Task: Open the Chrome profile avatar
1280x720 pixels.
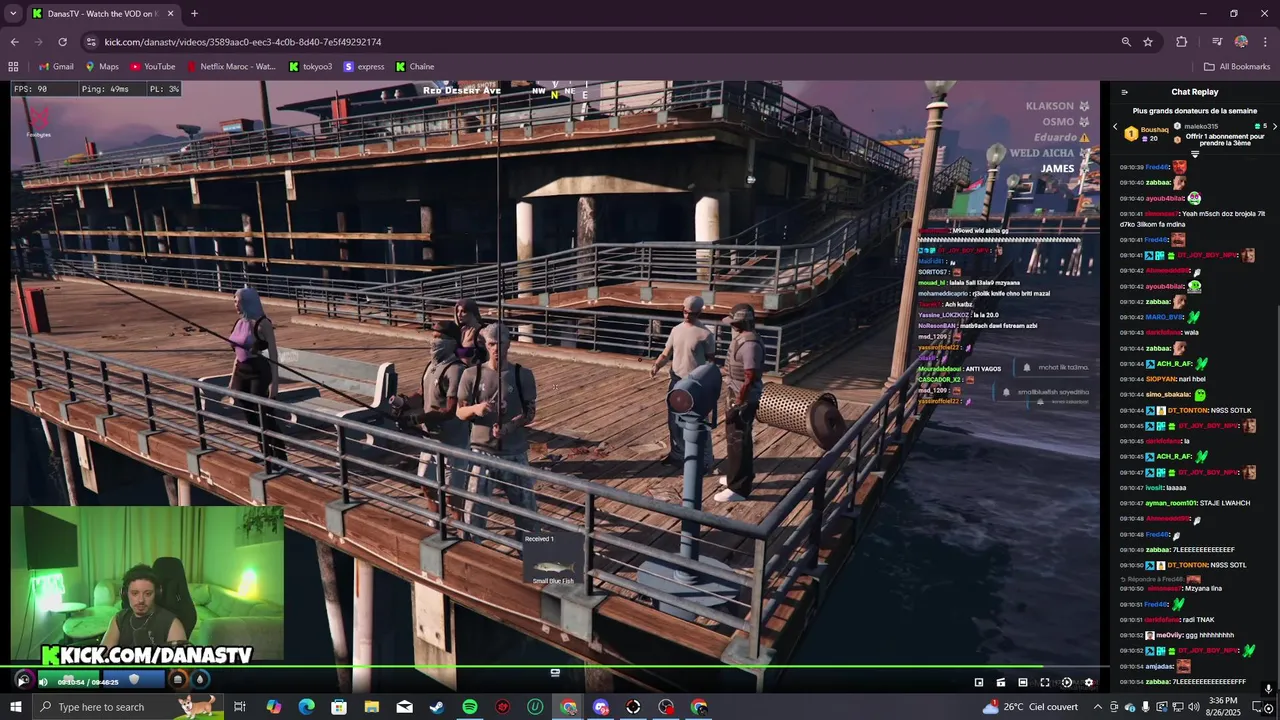Action: [x=1241, y=42]
